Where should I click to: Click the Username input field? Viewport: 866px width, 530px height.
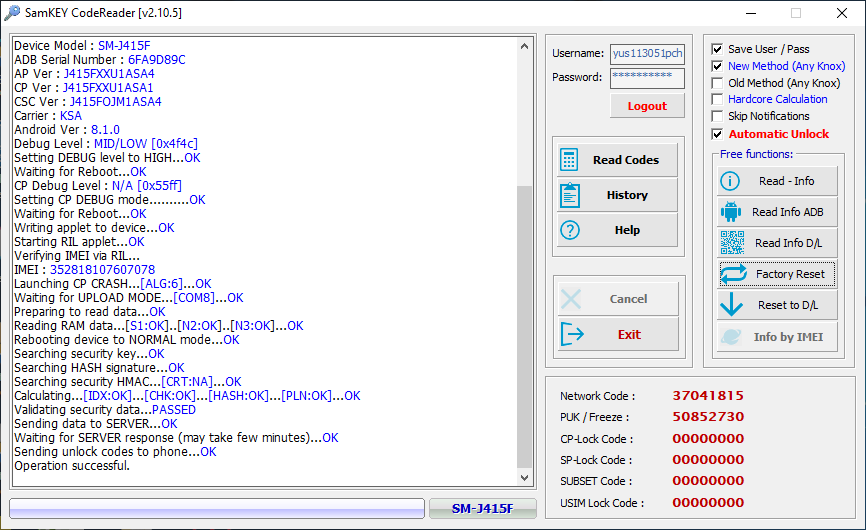[647, 54]
